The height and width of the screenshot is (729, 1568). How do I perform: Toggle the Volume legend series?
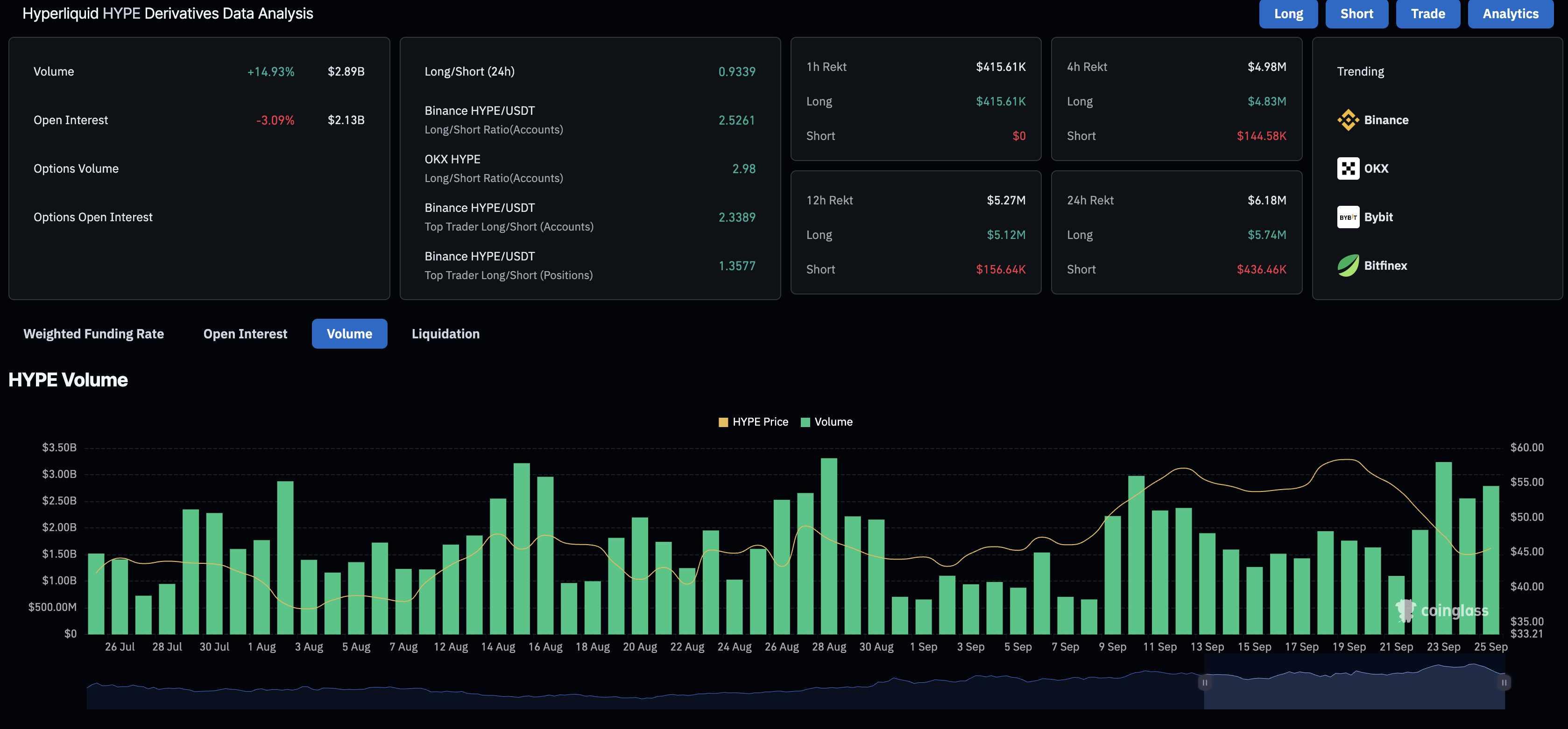pos(826,422)
